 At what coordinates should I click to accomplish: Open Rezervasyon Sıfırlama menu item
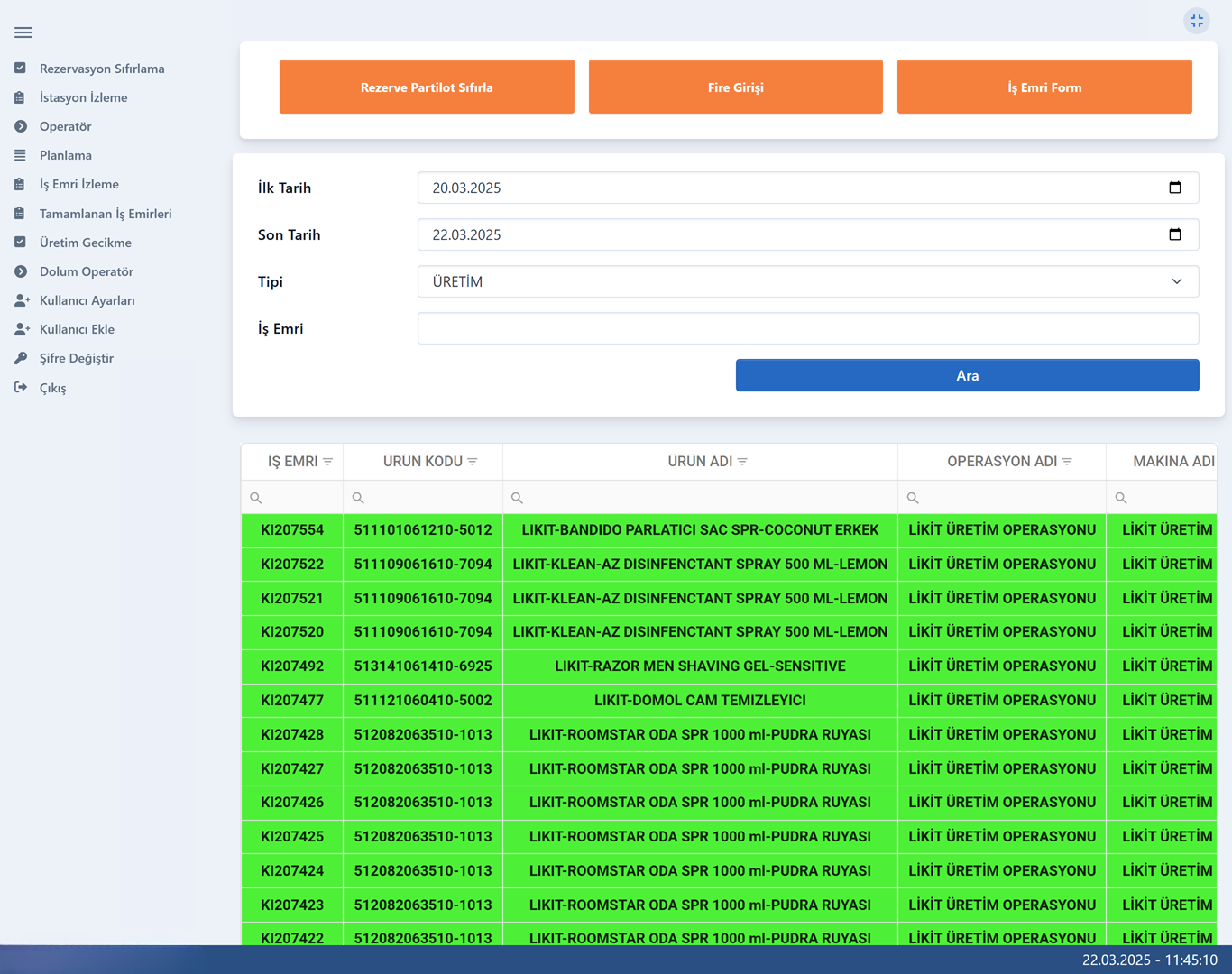tap(102, 69)
